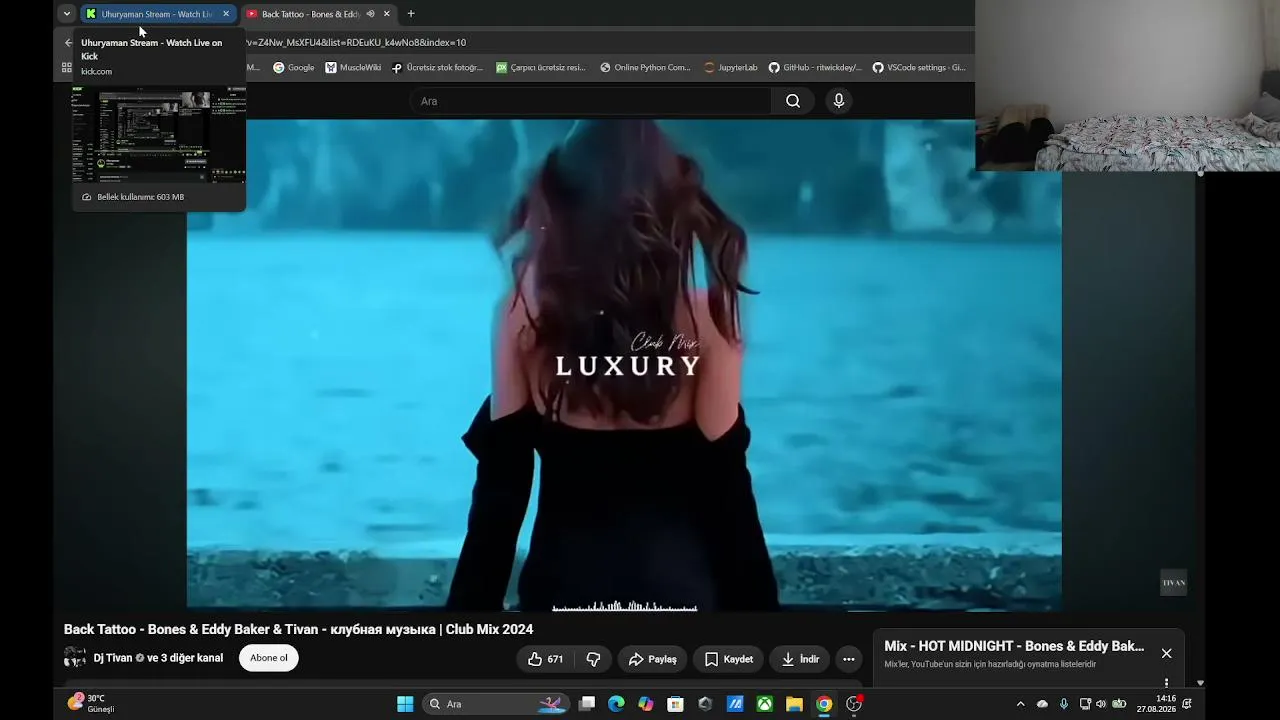The image size is (1280, 720).
Task: Mute audio on the Back Tattoo tab
Action: coord(371,14)
